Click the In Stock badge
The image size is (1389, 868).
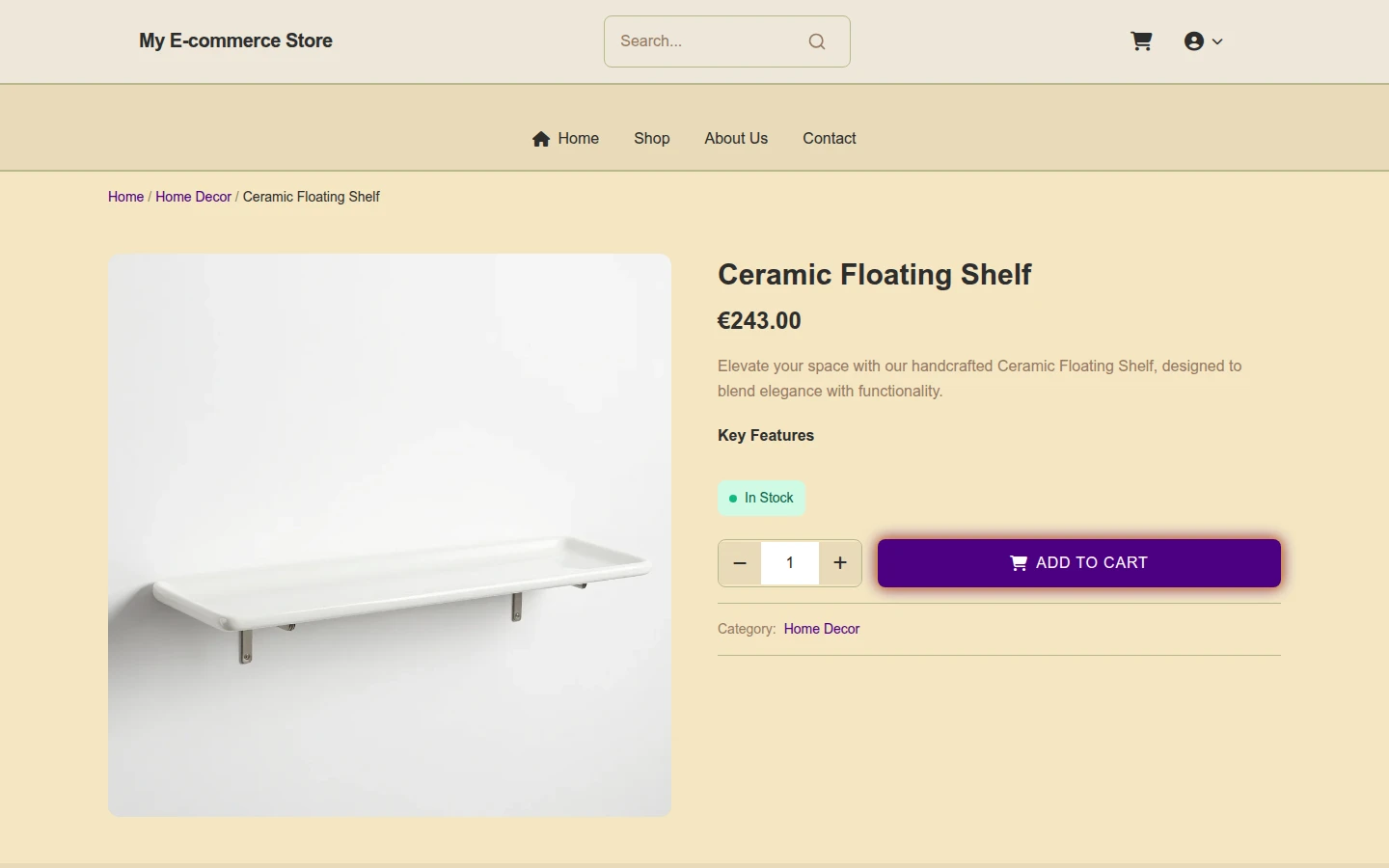coord(762,498)
